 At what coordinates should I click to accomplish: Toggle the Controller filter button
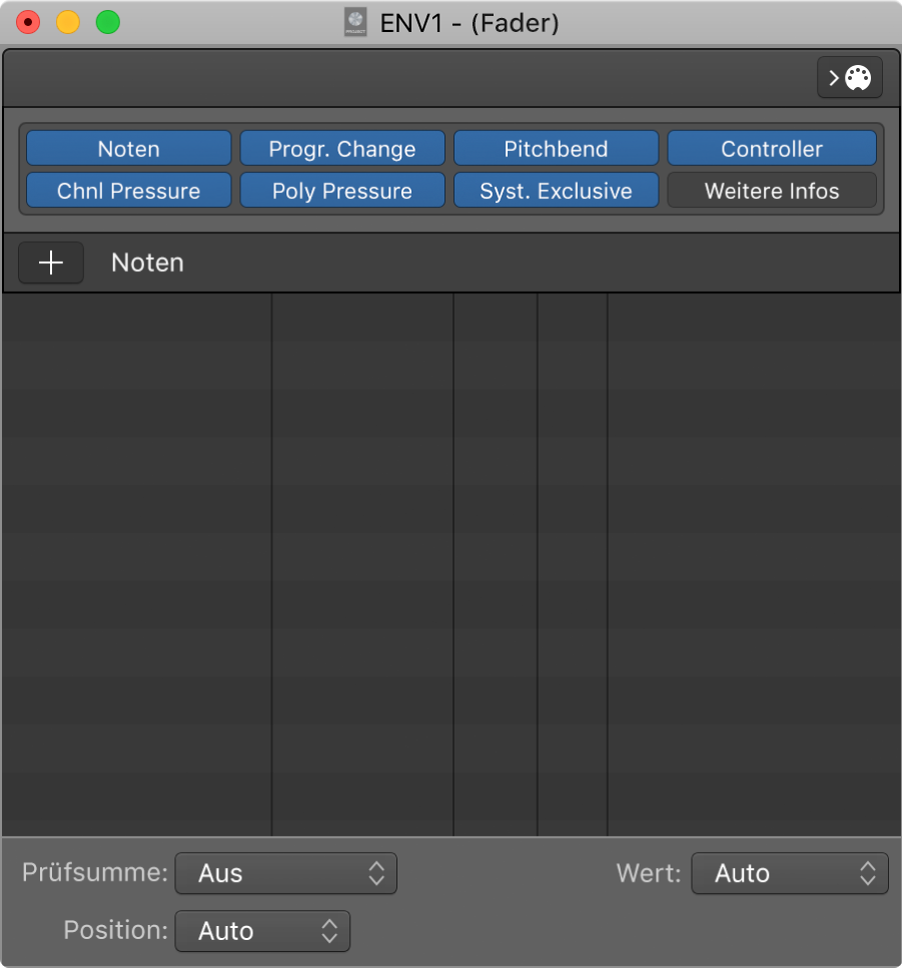click(771, 149)
